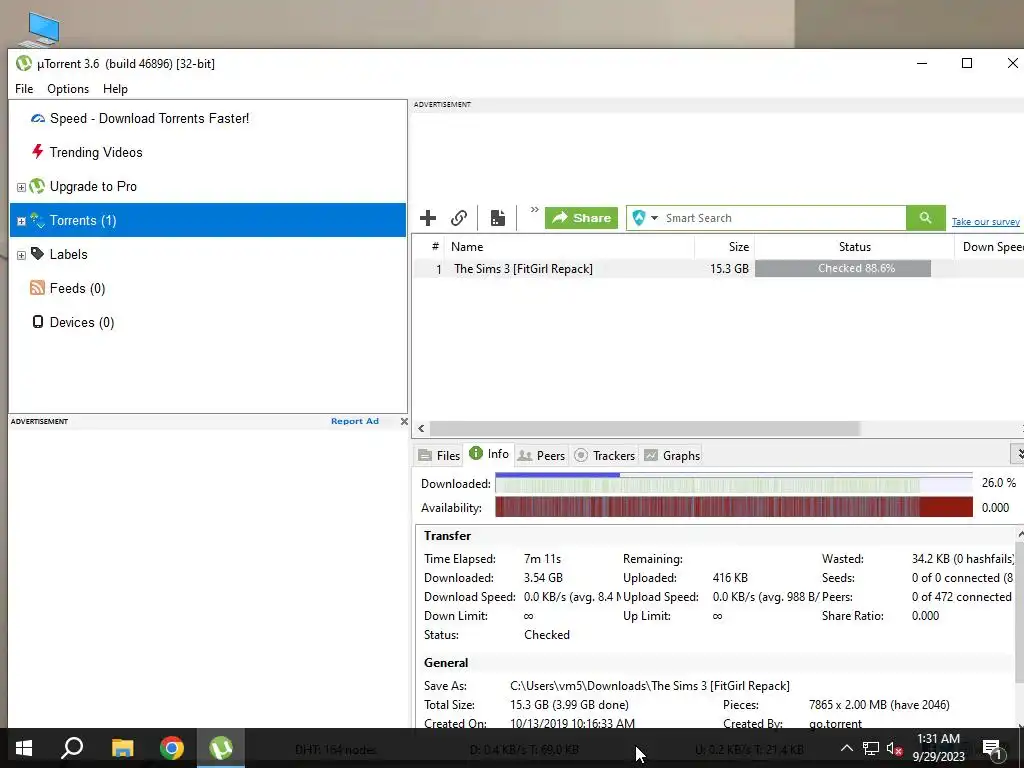Image resolution: width=1024 pixels, height=768 pixels.
Task: Switch to the Graphs tab
Action: coord(672,455)
